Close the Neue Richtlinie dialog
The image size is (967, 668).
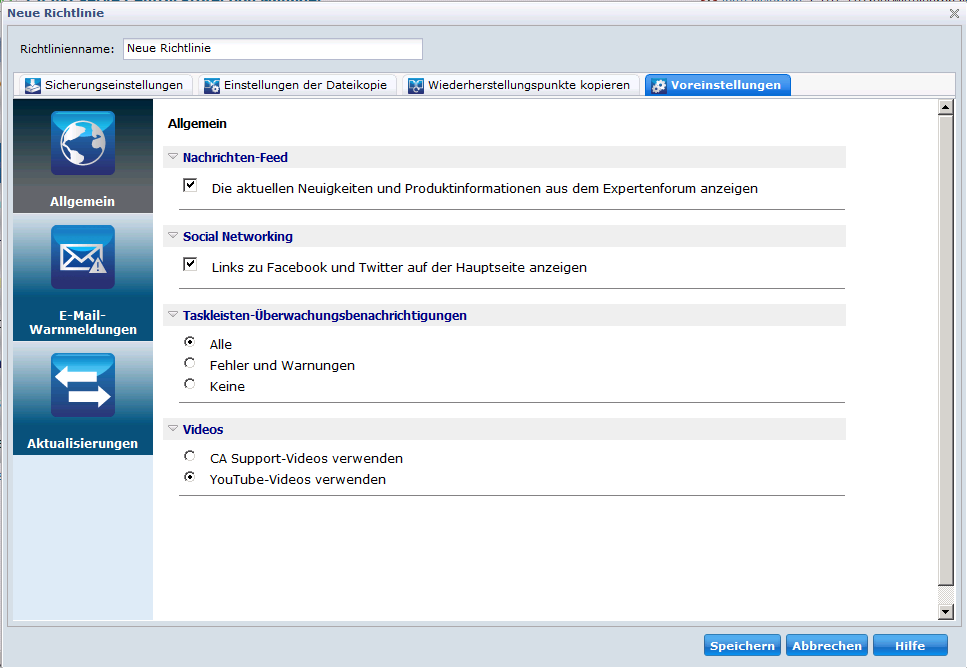click(953, 13)
